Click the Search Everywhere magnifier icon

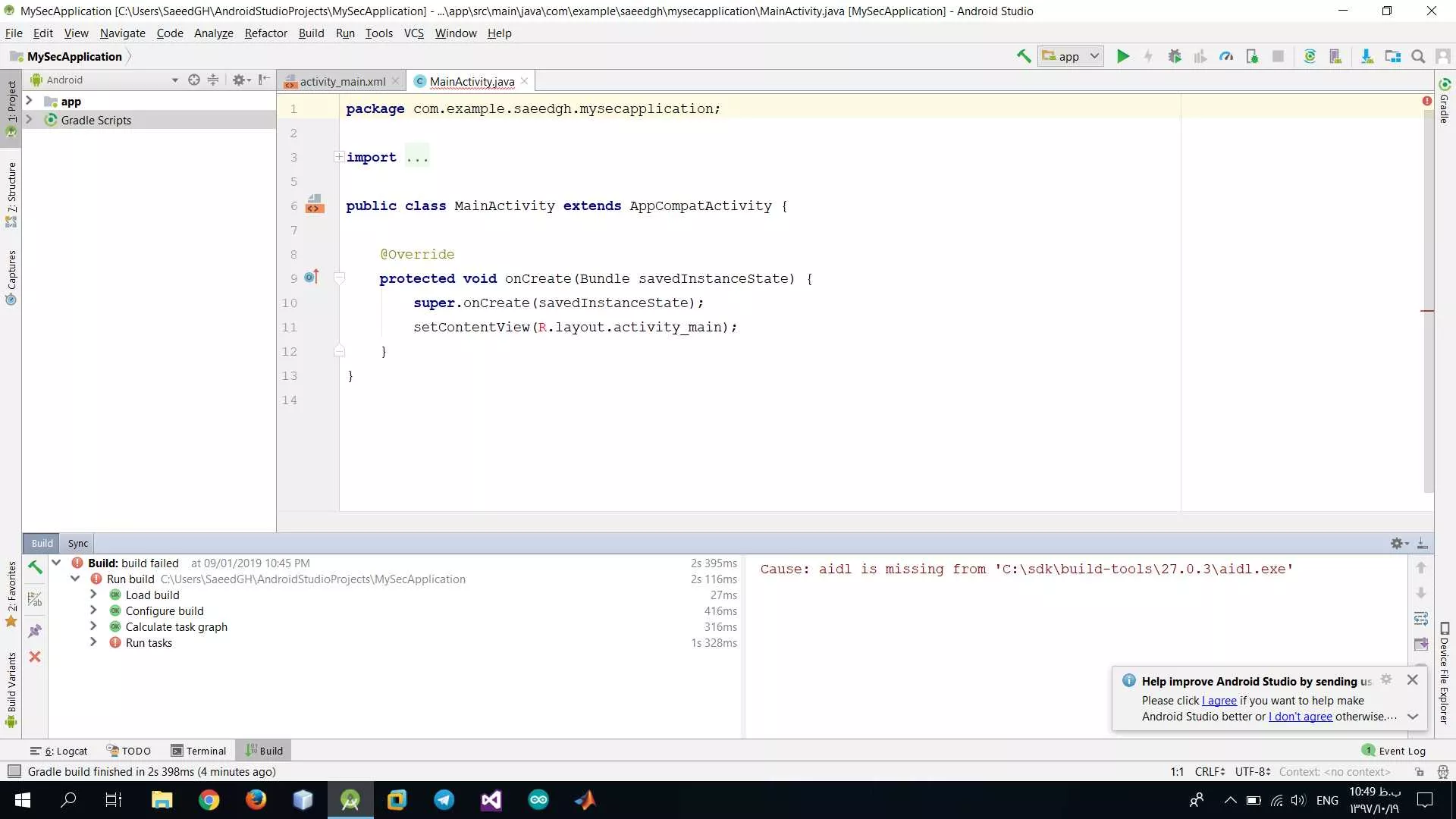tap(1418, 56)
